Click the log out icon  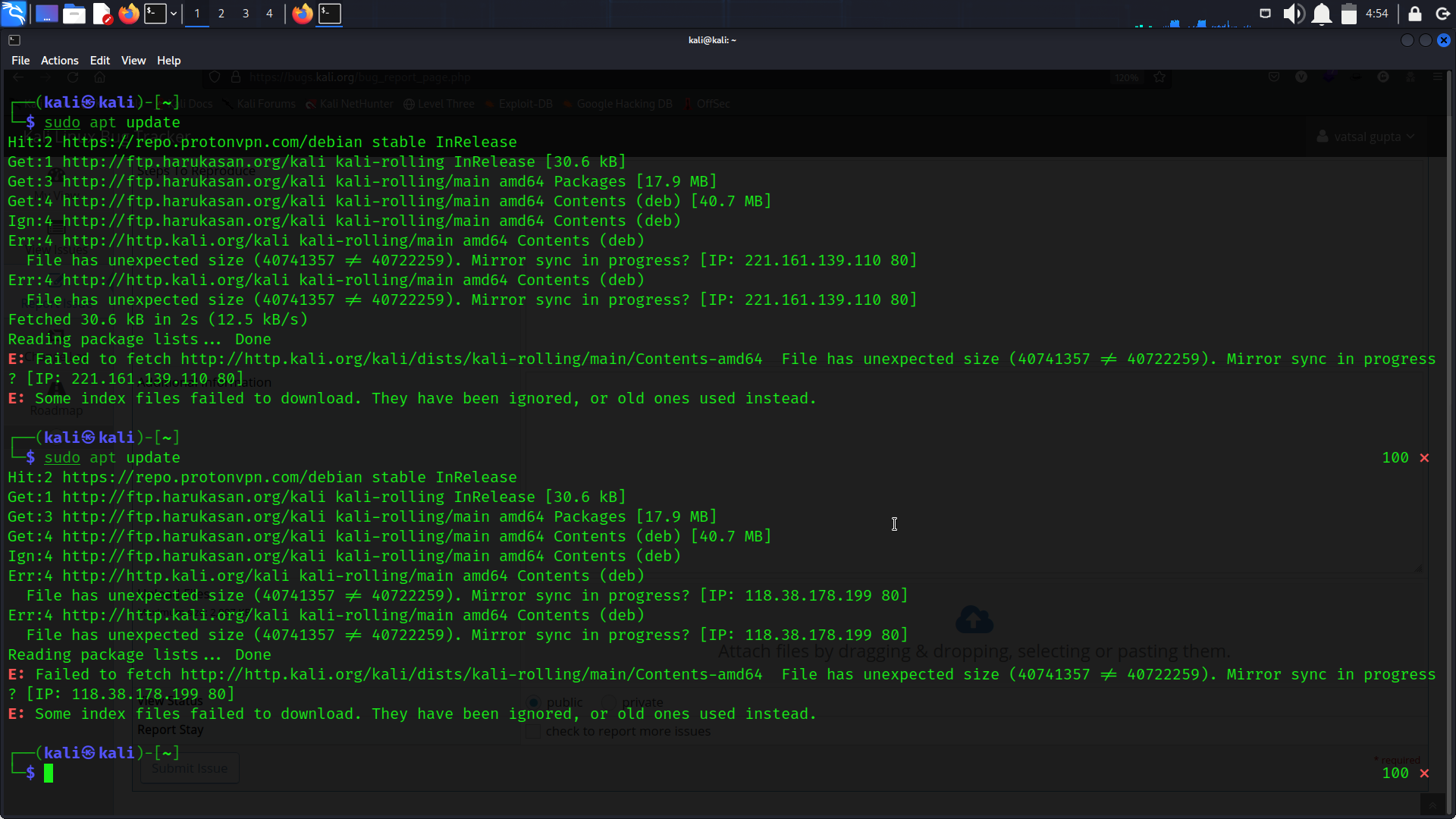(1443, 13)
